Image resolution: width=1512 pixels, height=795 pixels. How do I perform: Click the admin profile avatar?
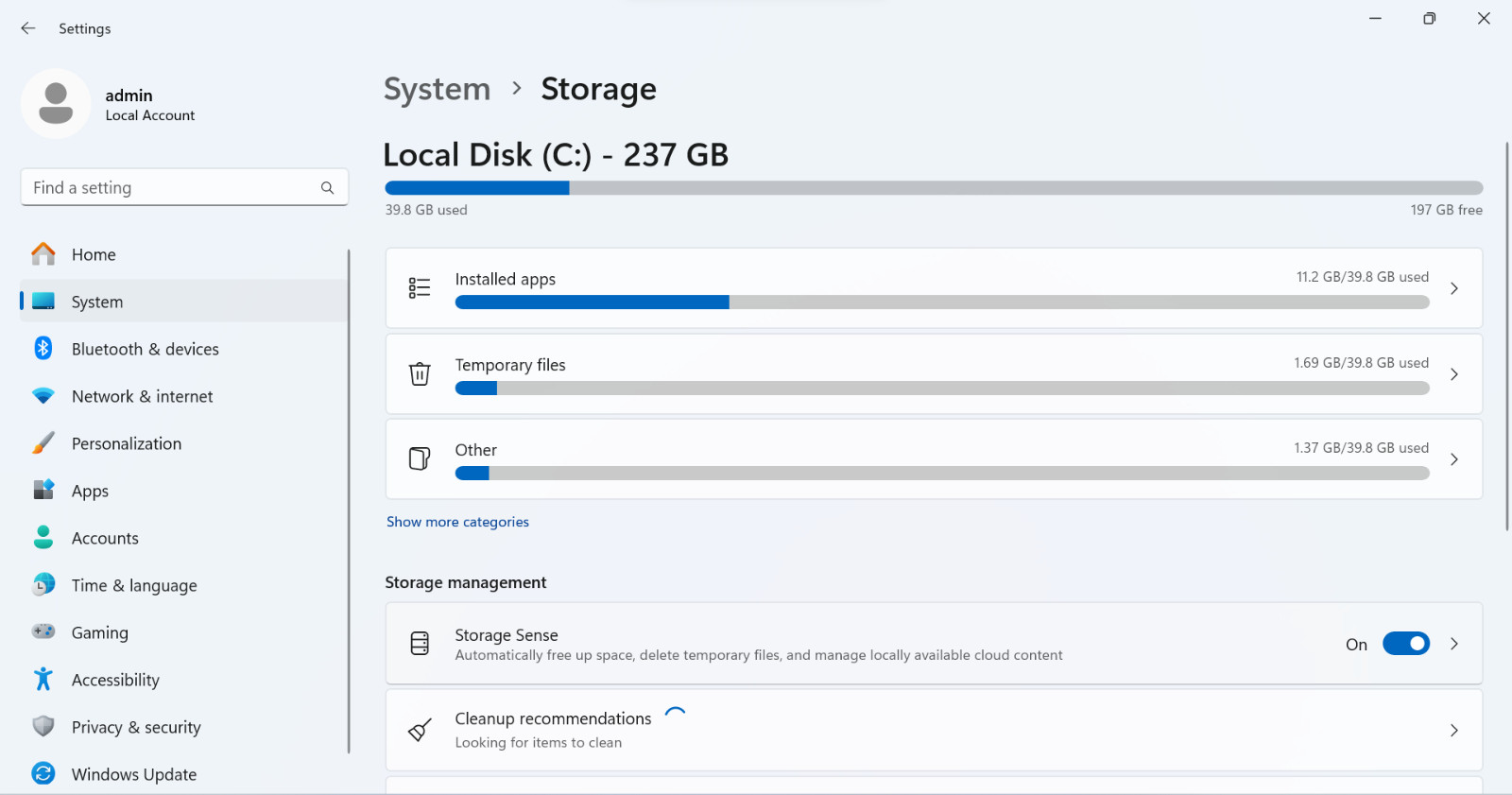coord(56,104)
